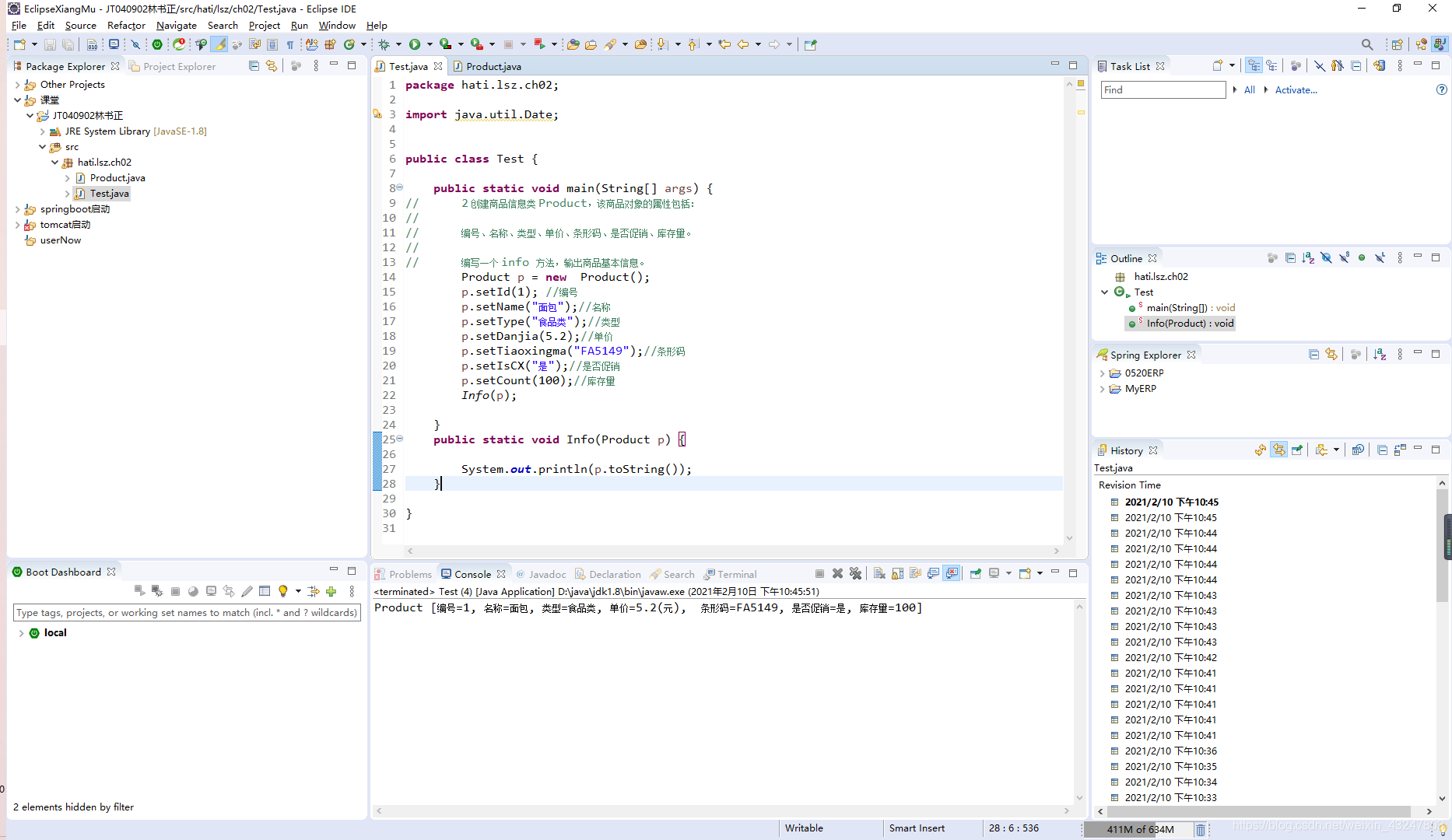Expand the 0520ERP node in Spring Explorer
Image resolution: width=1452 pixels, height=840 pixels.
(x=1102, y=373)
